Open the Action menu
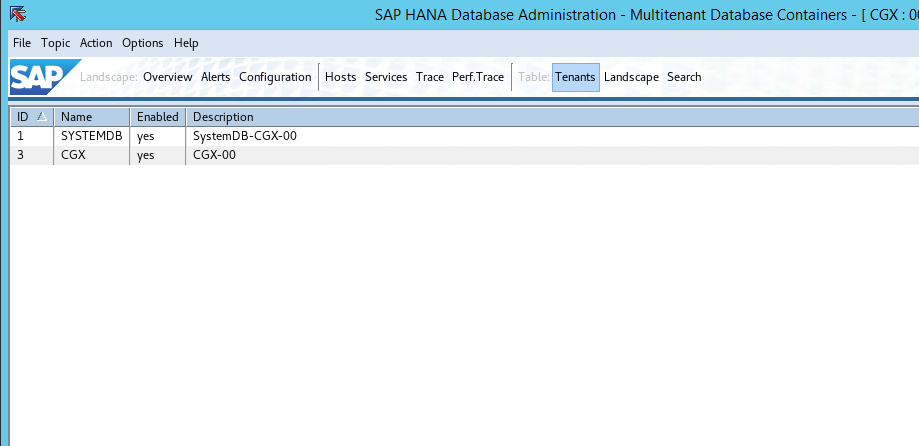This screenshot has width=919, height=446. (x=96, y=43)
